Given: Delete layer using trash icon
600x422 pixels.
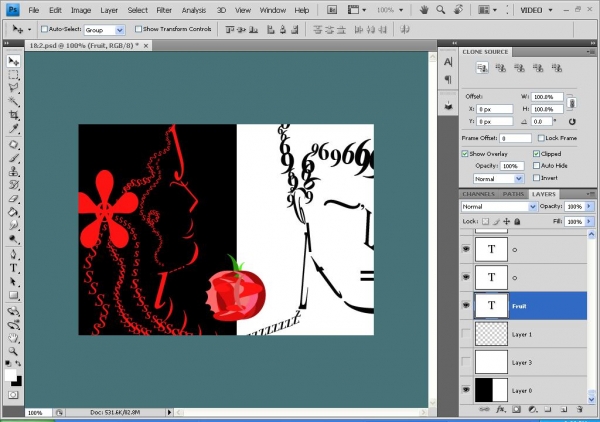Looking at the screenshot, I should pyautogui.click(x=580, y=409).
